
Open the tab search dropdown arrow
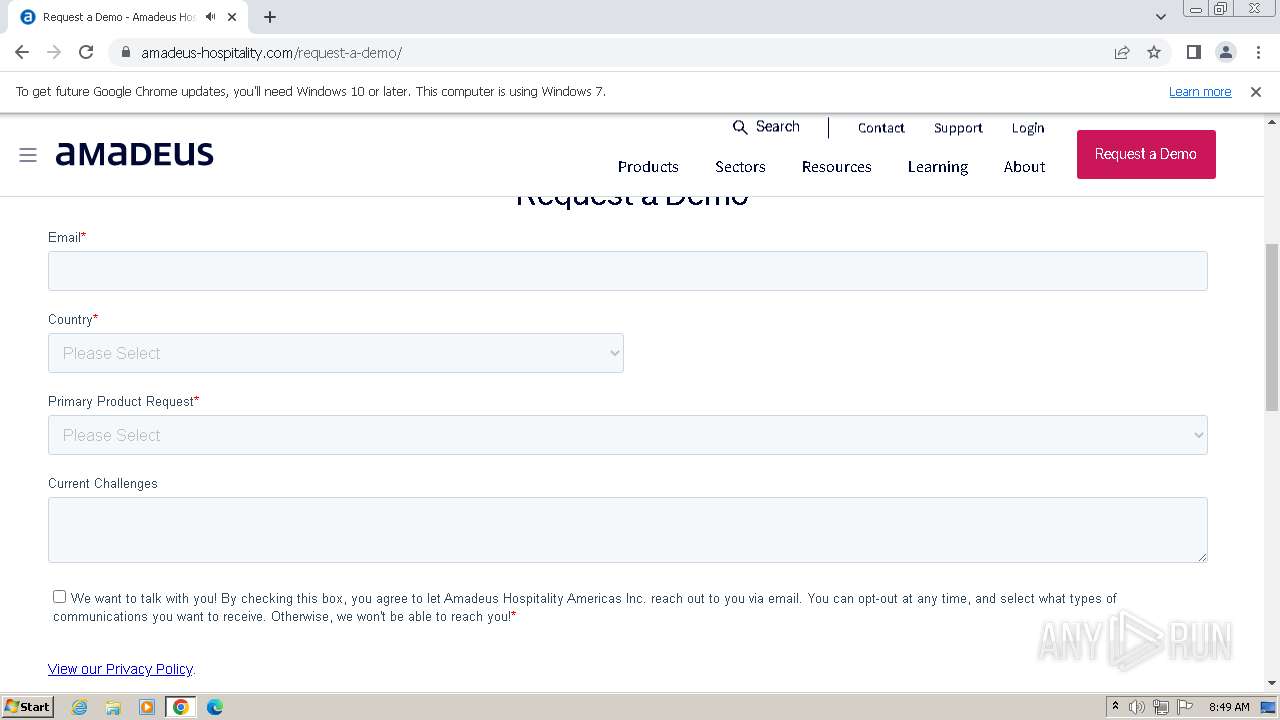coord(1161,16)
